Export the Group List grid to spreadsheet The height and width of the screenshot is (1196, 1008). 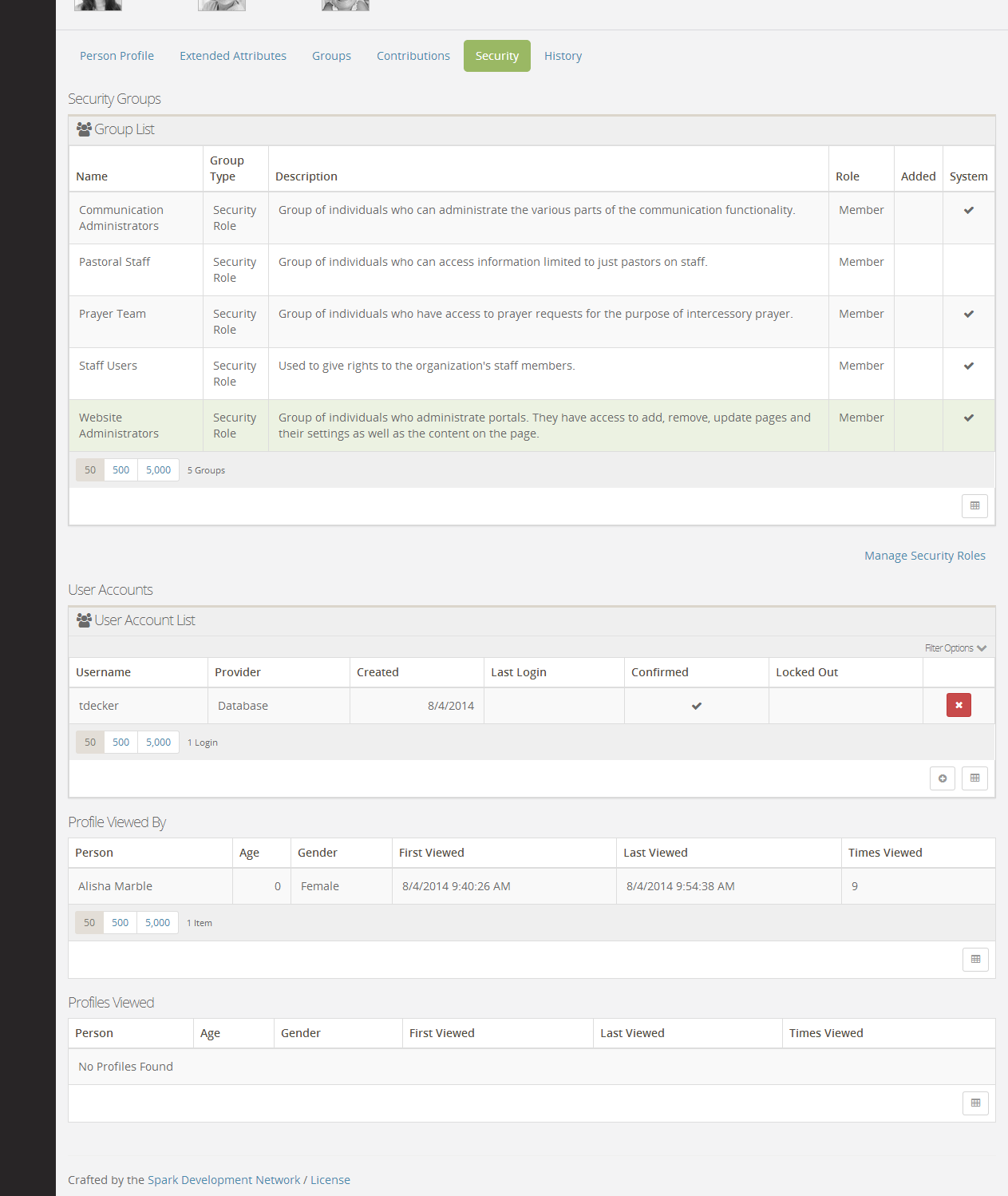coord(974,506)
